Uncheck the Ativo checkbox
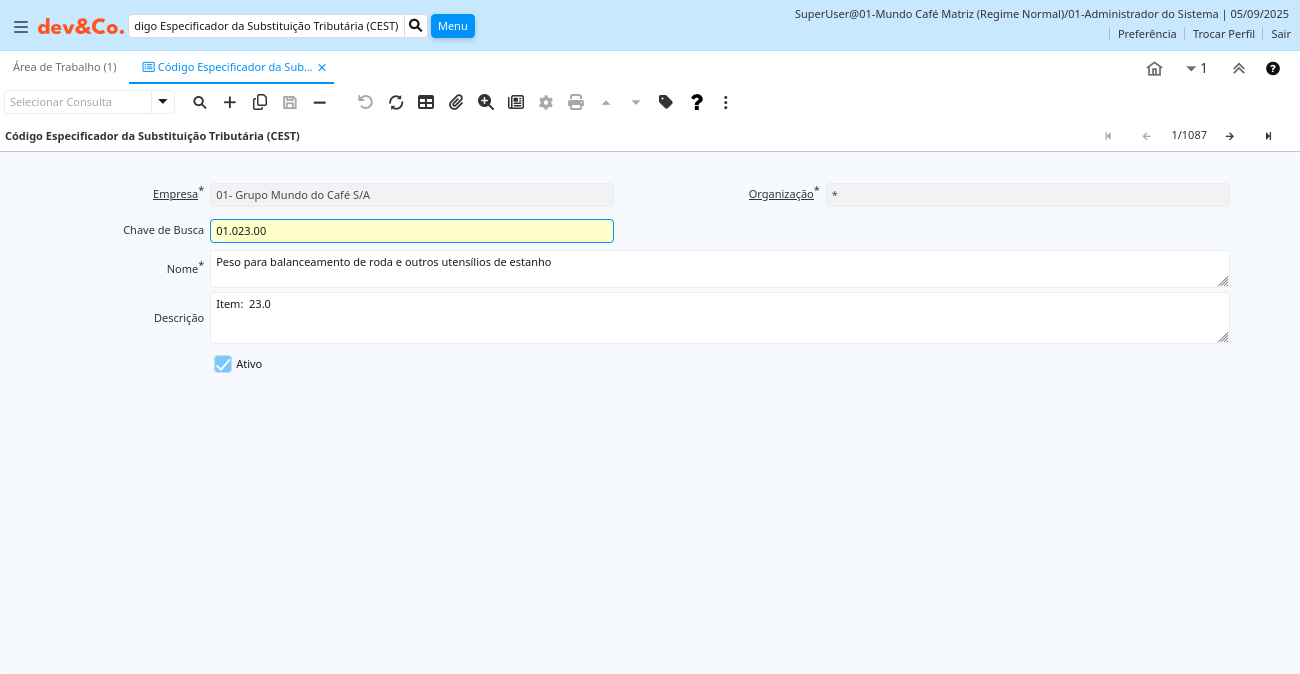 pyautogui.click(x=223, y=364)
